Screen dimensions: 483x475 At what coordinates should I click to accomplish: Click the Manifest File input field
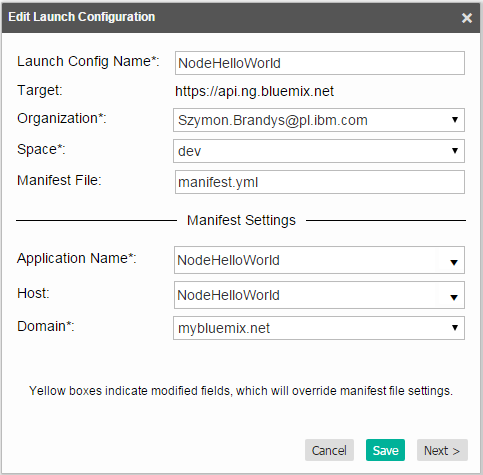point(320,182)
